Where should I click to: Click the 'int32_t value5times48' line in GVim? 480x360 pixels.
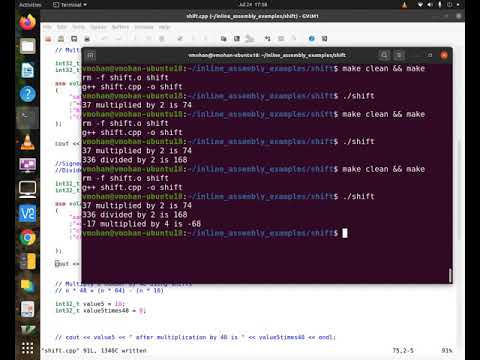pos(100,311)
